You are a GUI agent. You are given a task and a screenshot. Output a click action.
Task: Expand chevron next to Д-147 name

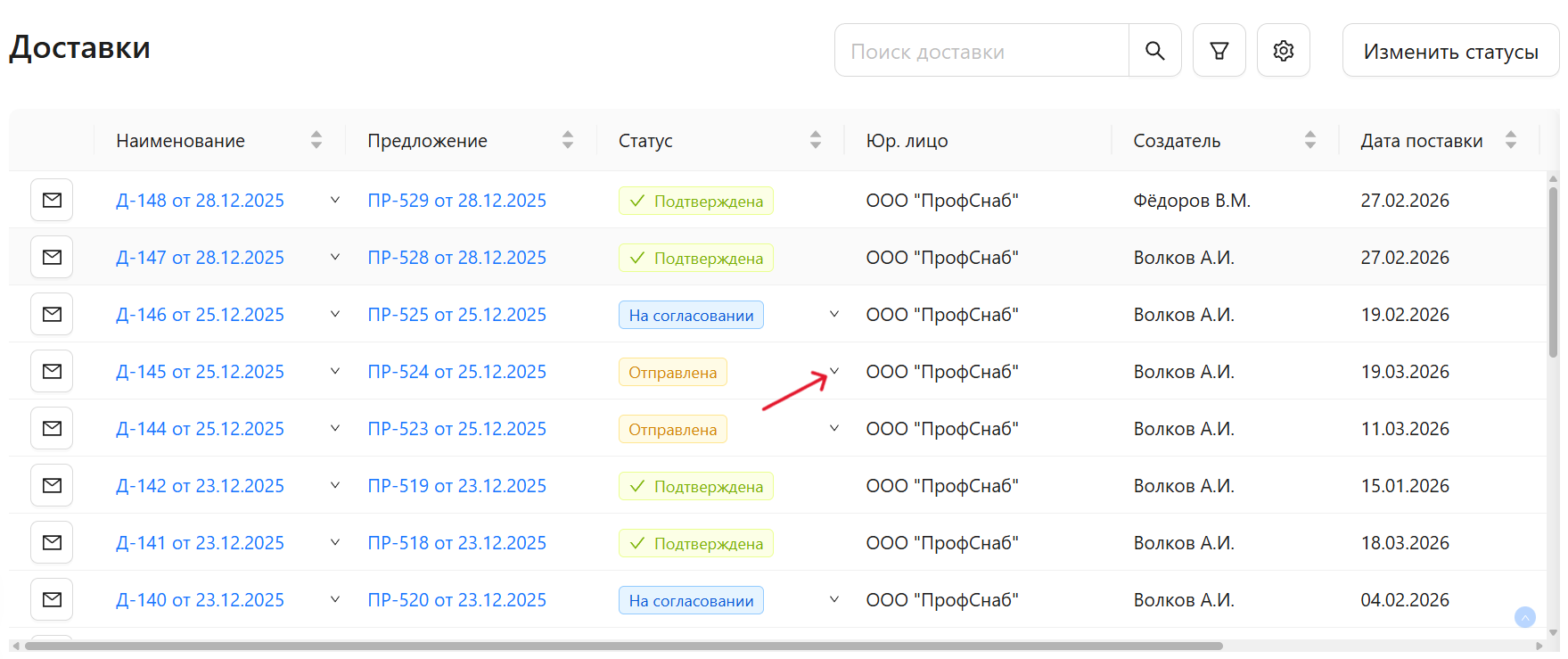pyautogui.click(x=335, y=257)
